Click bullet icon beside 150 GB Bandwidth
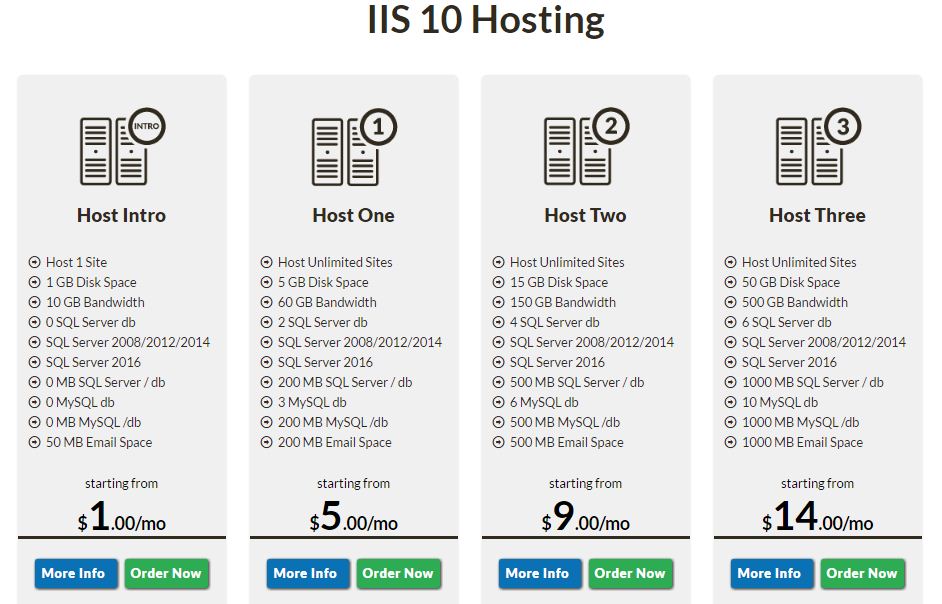Image resolution: width=942 pixels, height=604 pixels. coord(499,302)
